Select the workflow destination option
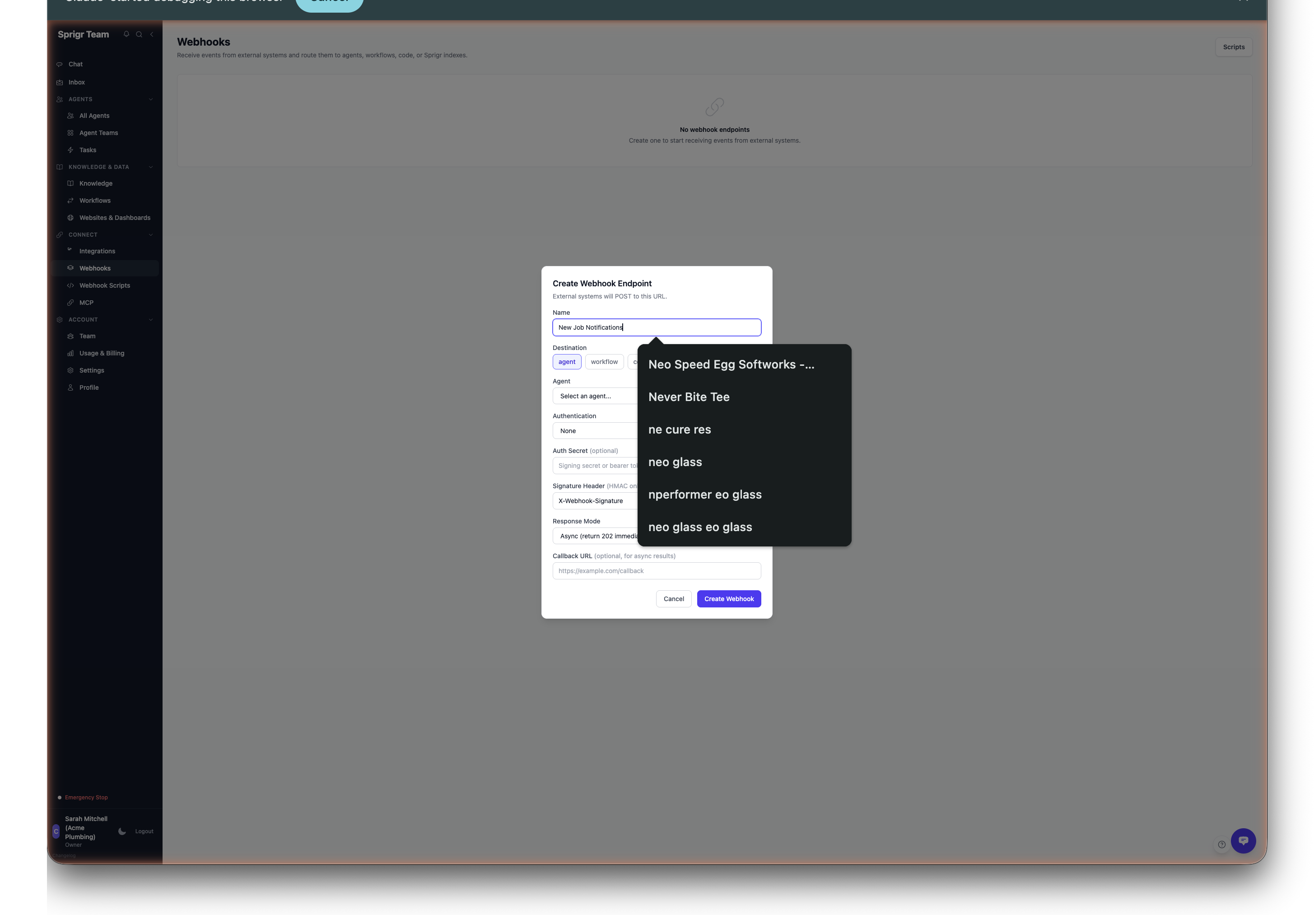The width and height of the screenshot is (1314, 924). tap(604, 361)
